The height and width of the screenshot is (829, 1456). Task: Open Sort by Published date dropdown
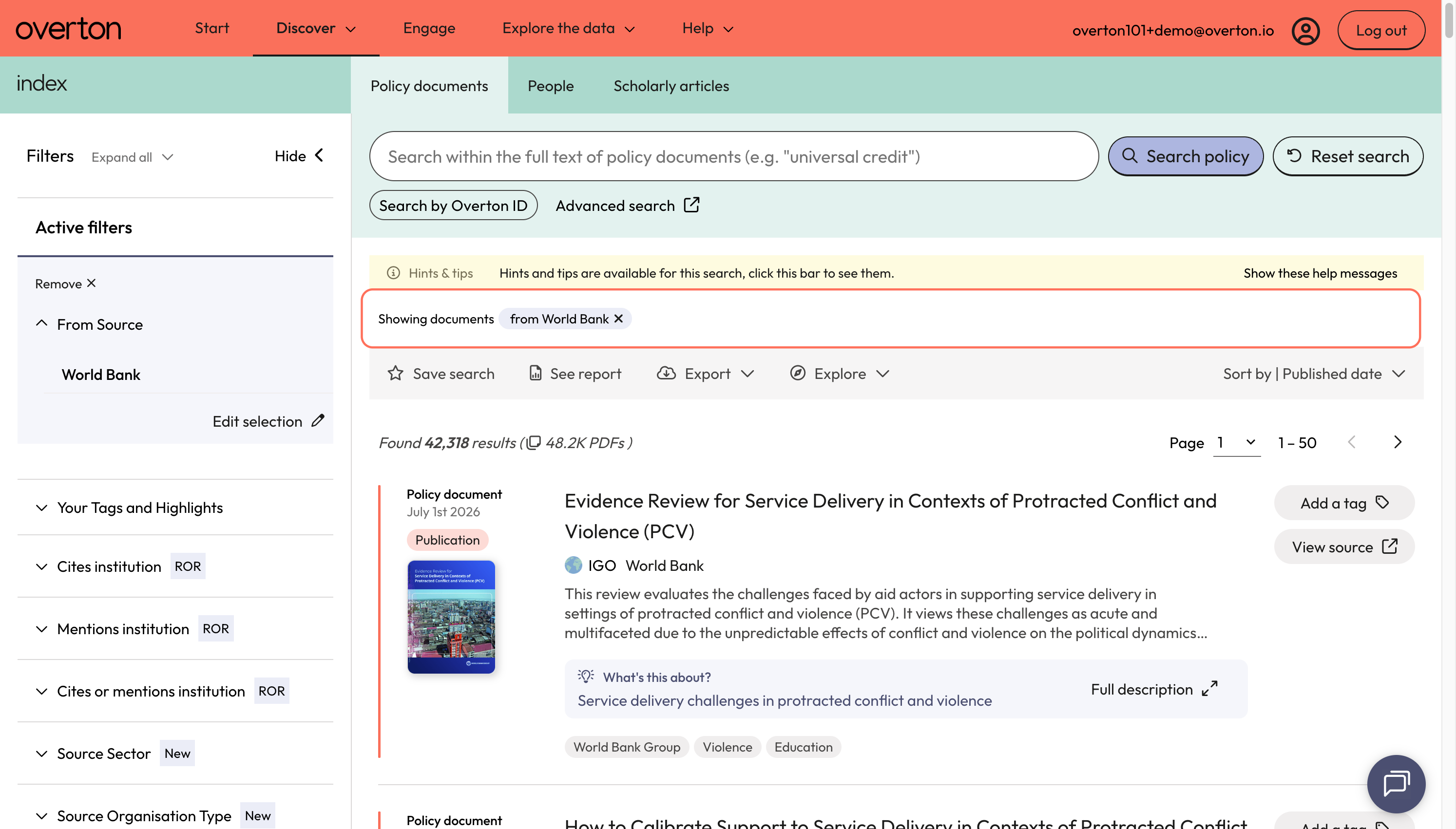tap(1314, 374)
